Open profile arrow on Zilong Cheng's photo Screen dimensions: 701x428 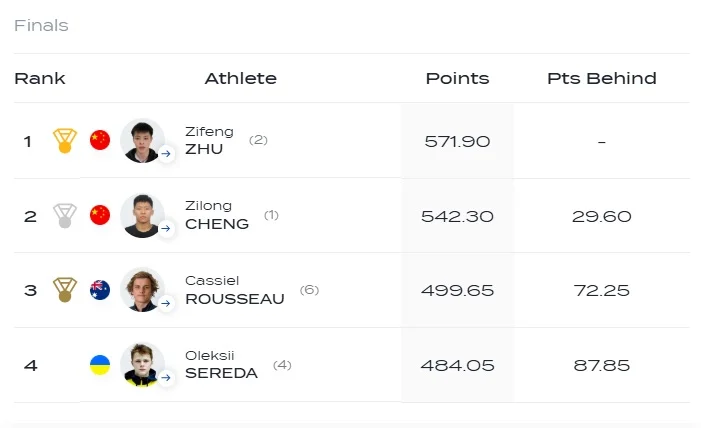166,229
